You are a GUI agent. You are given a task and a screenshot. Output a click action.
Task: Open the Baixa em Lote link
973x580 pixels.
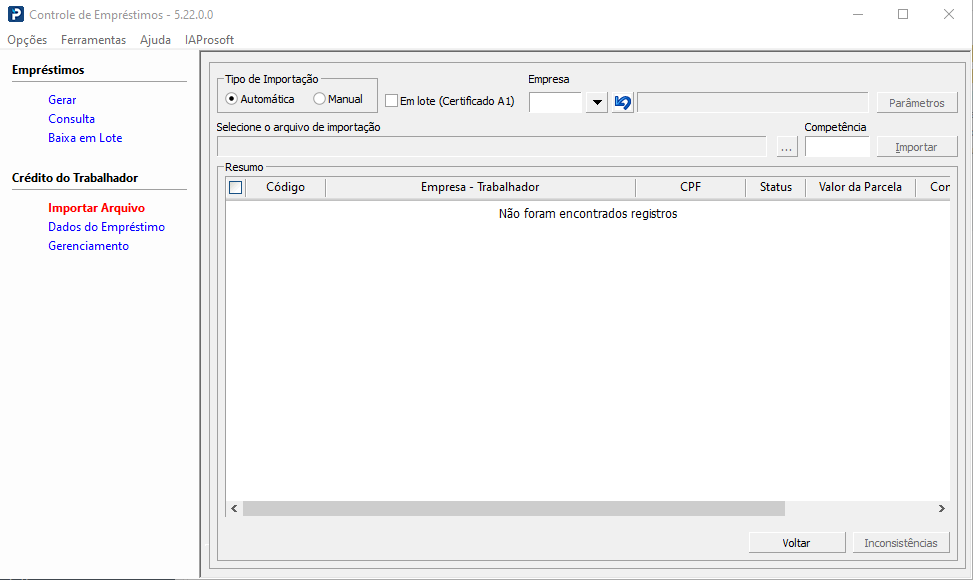[x=85, y=138]
